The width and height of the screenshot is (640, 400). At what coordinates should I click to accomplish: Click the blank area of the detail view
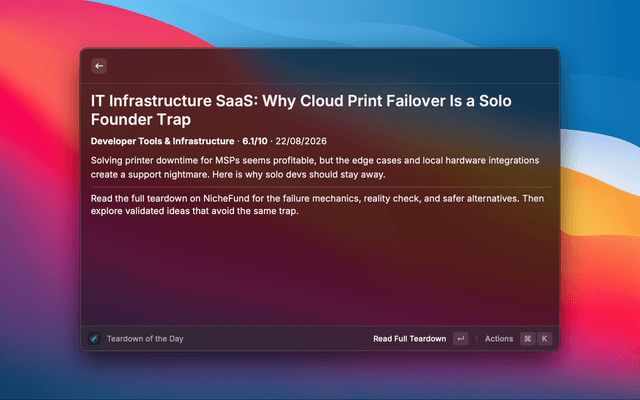pyautogui.click(x=320, y=271)
